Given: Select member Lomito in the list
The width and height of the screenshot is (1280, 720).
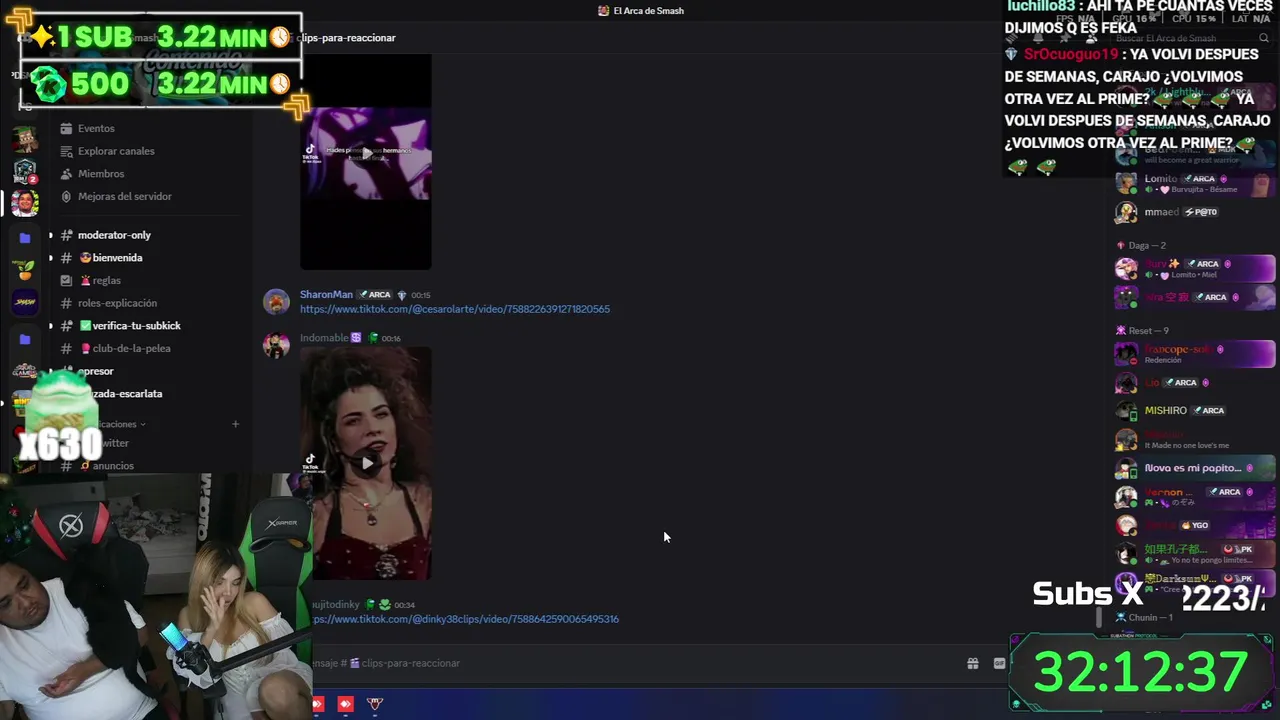Looking at the screenshot, I should point(1195,184).
